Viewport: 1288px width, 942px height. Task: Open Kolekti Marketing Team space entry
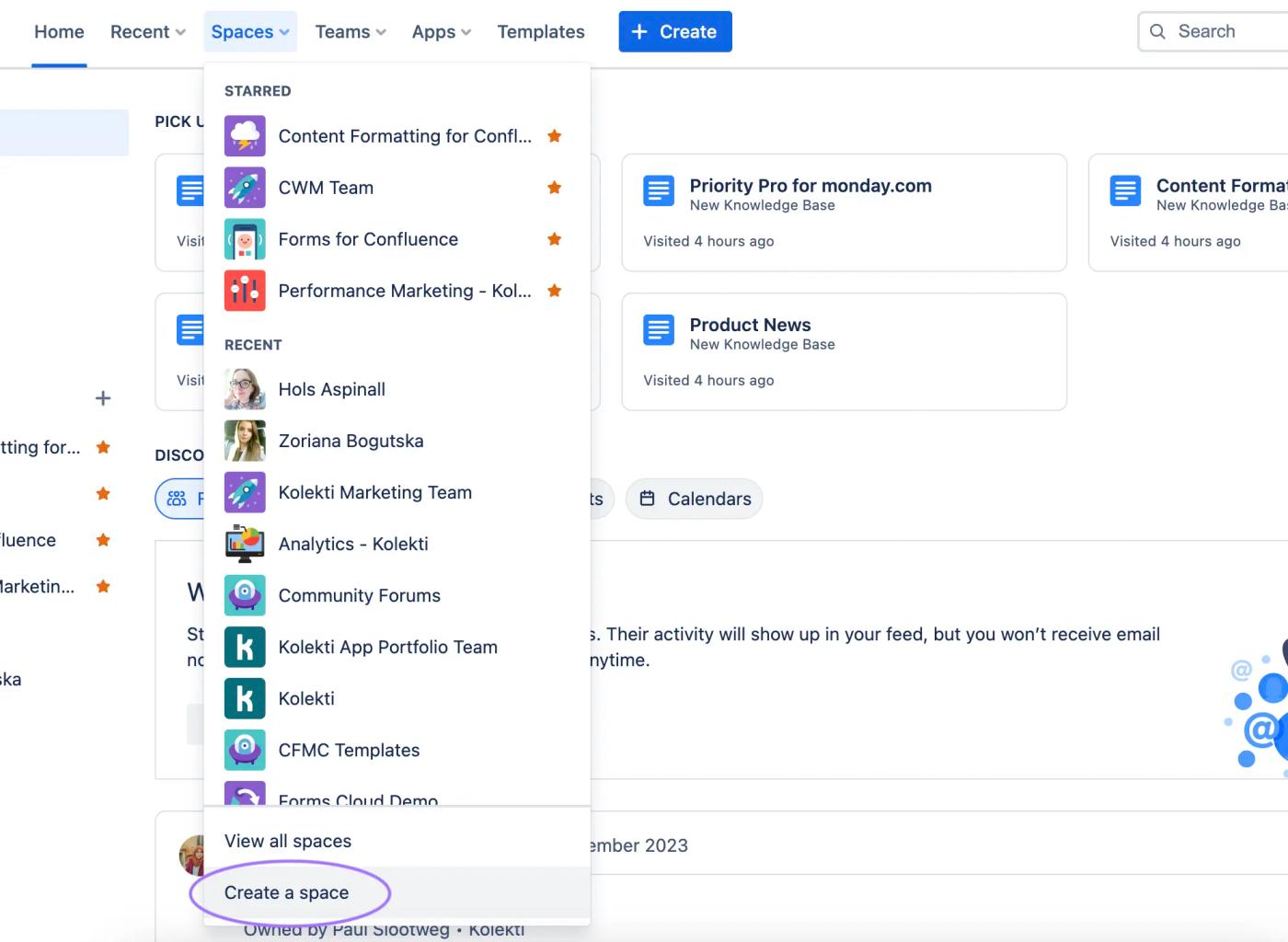click(x=397, y=492)
